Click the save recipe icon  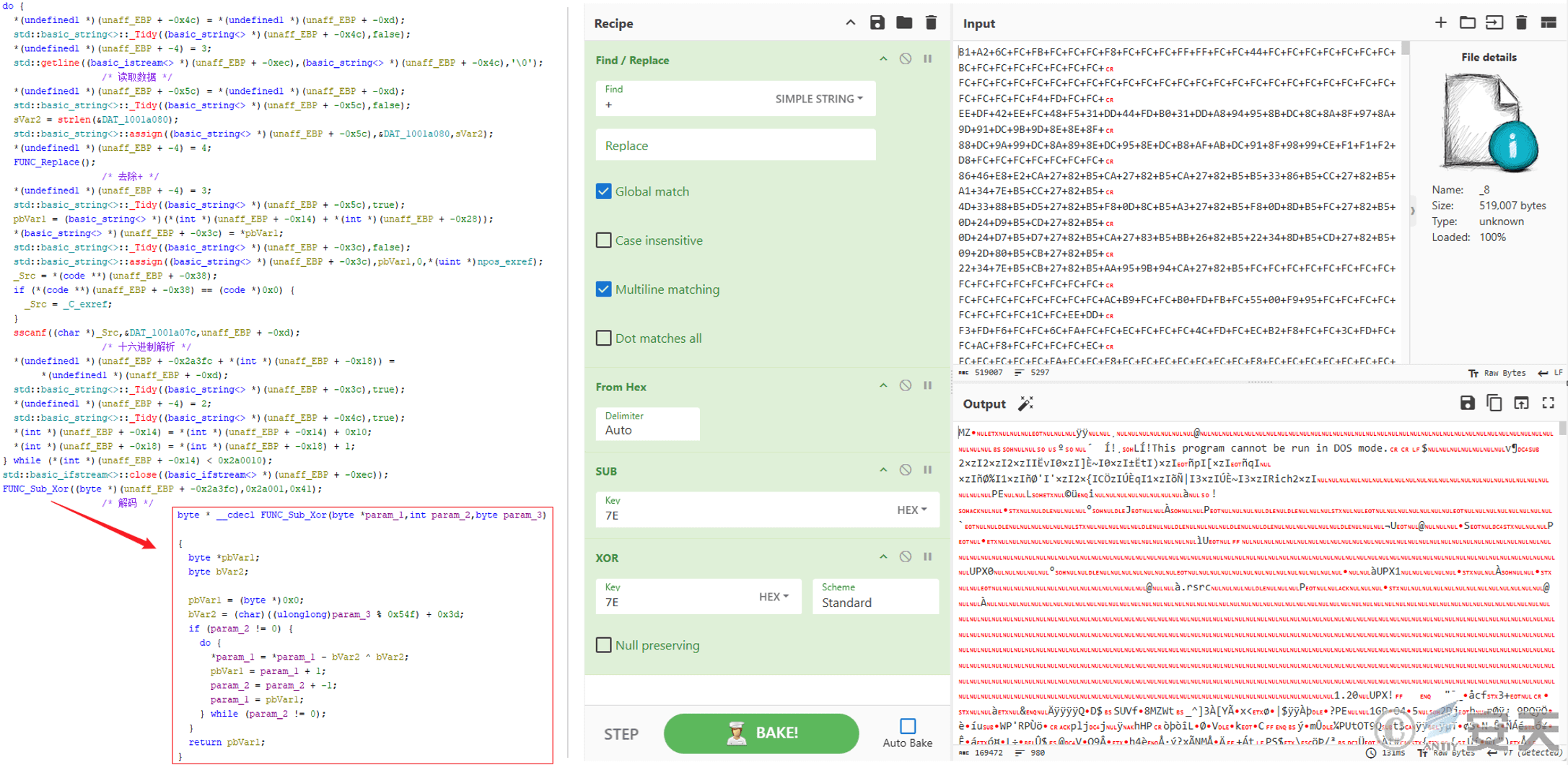click(x=877, y=23)
